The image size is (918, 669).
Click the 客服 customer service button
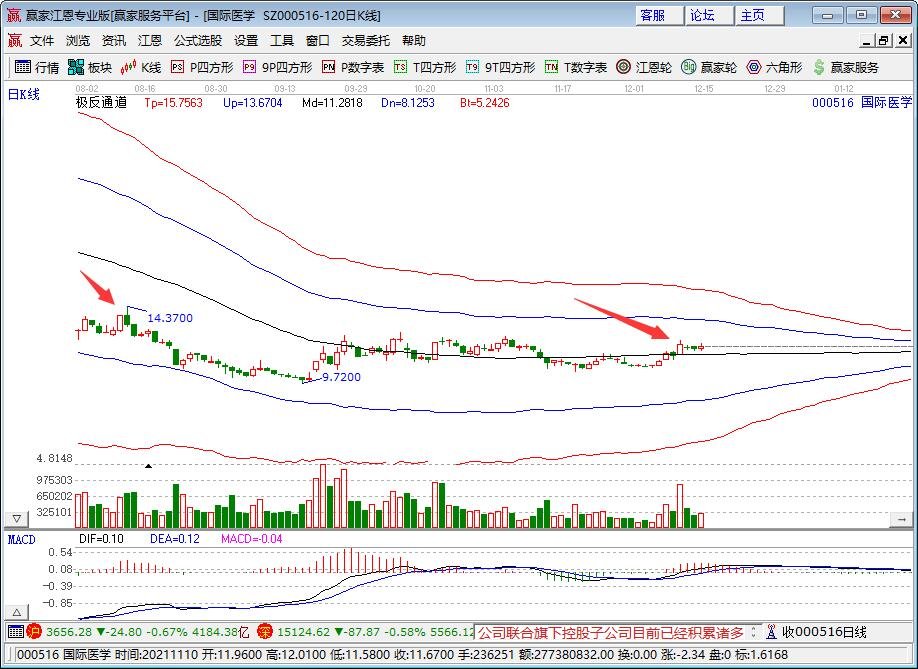click(653, 15)
